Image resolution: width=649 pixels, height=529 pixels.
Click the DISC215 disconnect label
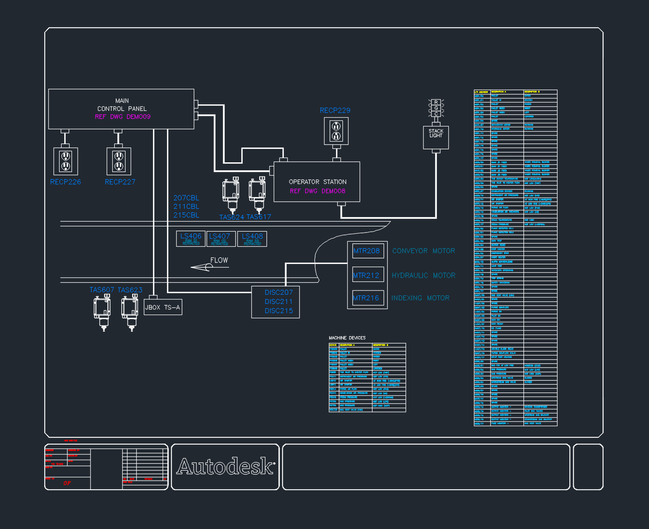279,311
